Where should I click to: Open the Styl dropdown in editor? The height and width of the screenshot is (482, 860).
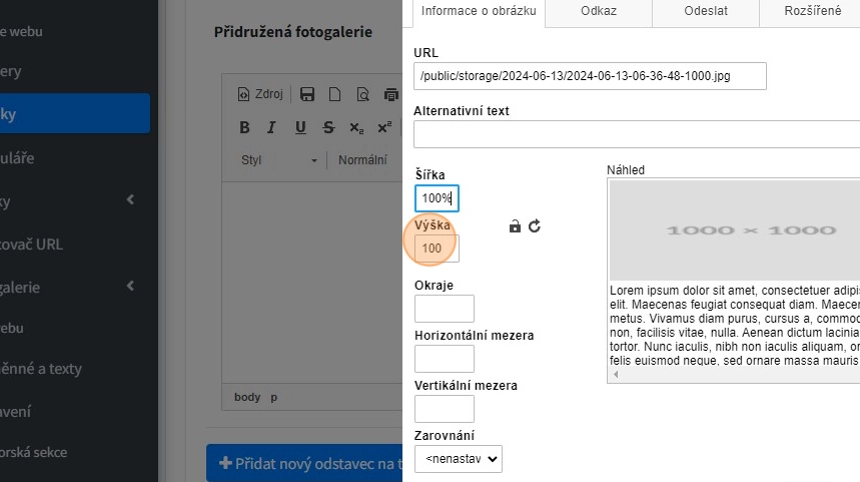pyautogui.click(x=279, y=160)
